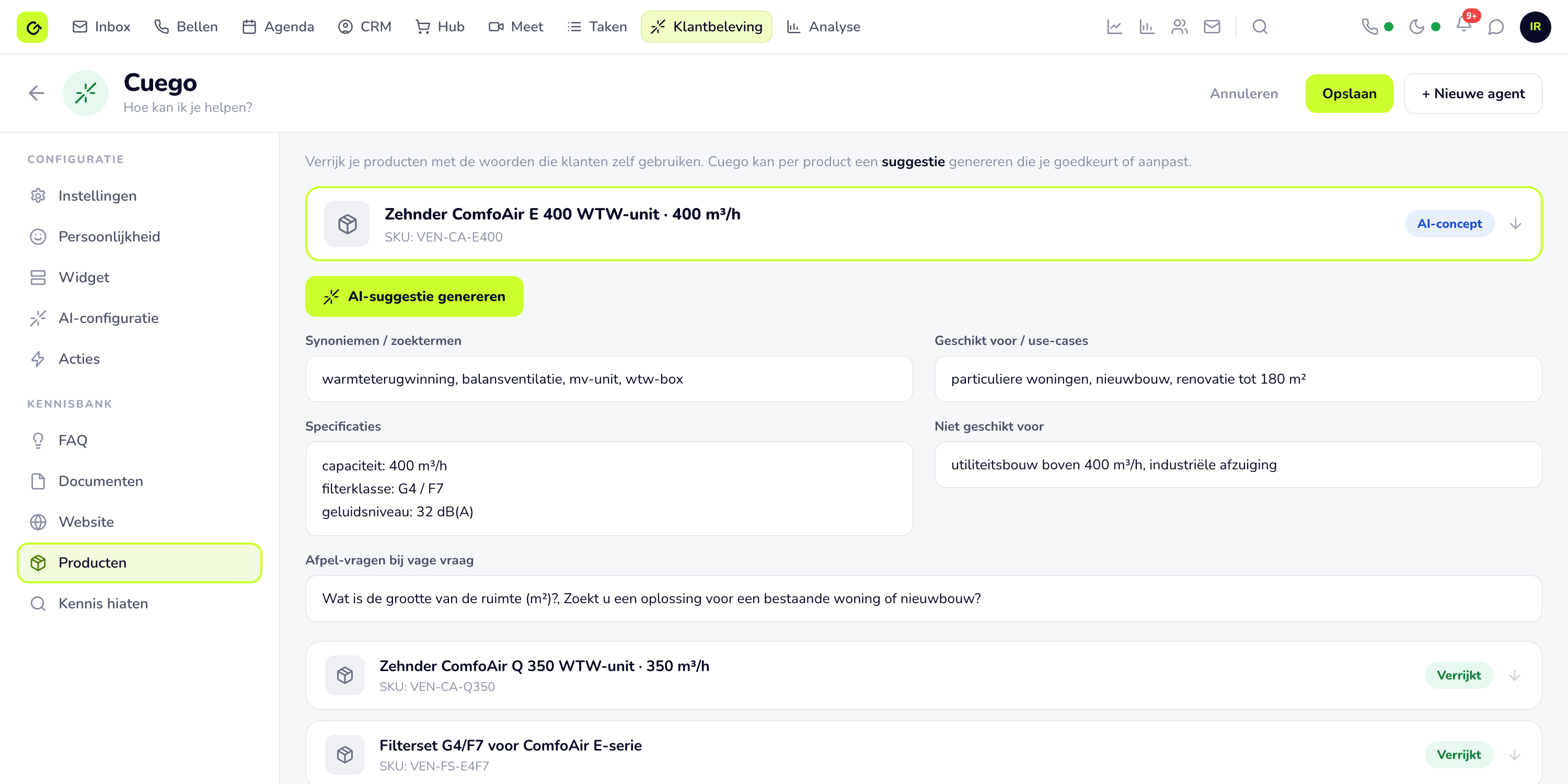Click the Opslaan button

1349,94
